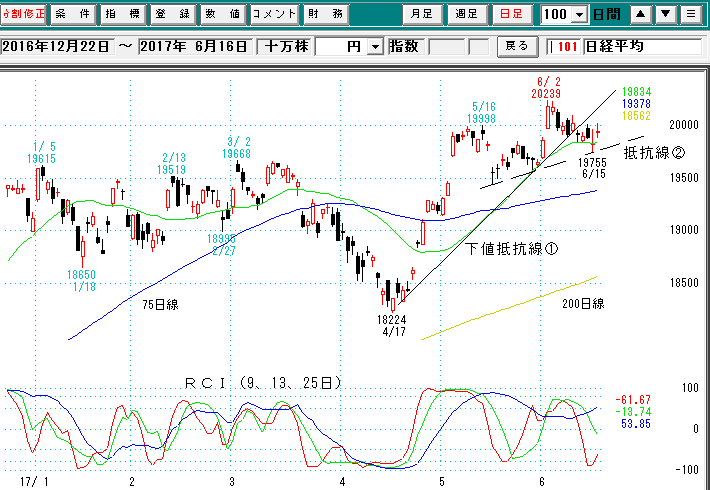Open the 指標 indicator menu
The image size is (710, 490).
click(124, 15)
